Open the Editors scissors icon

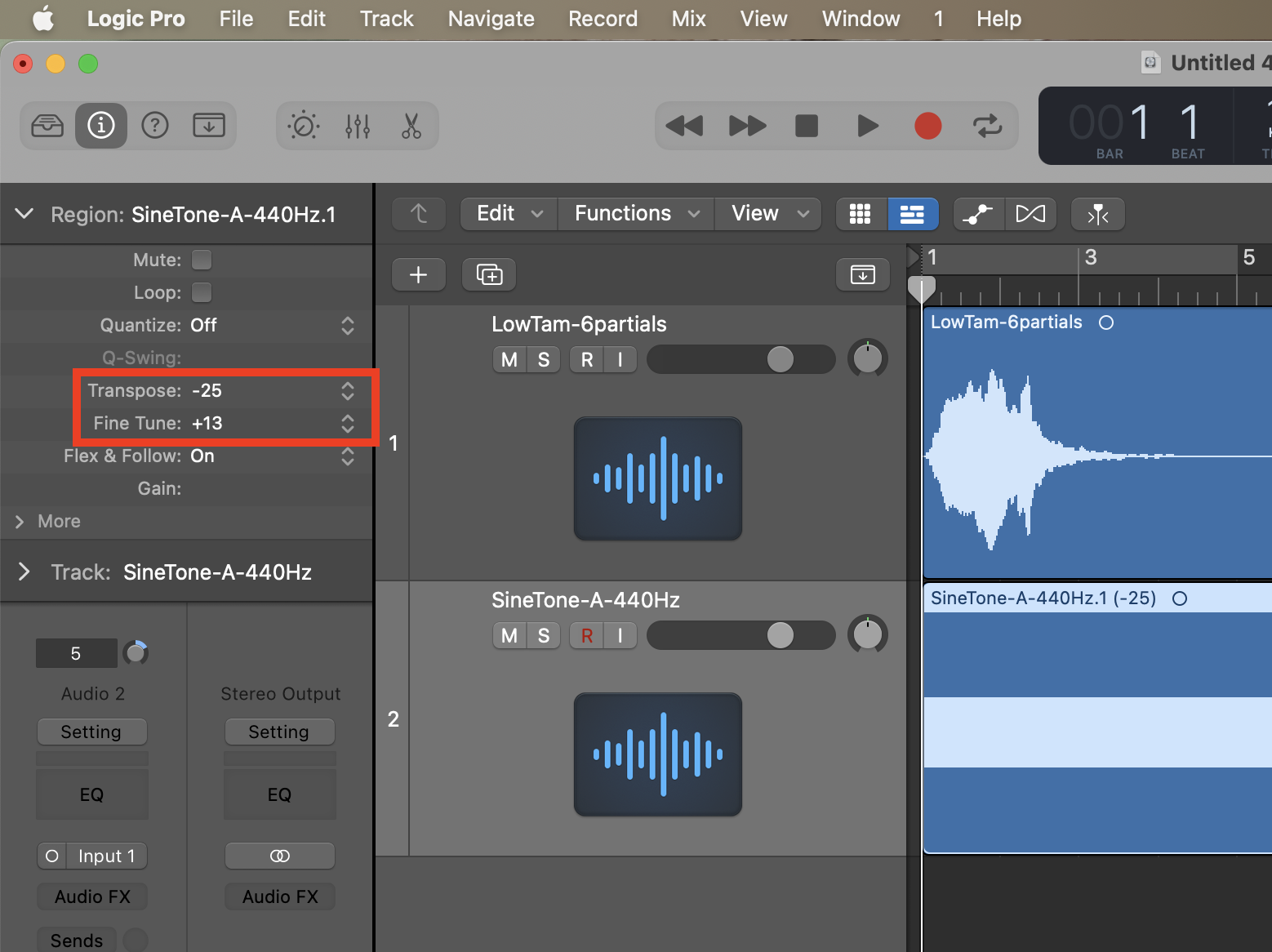point(411,126)
